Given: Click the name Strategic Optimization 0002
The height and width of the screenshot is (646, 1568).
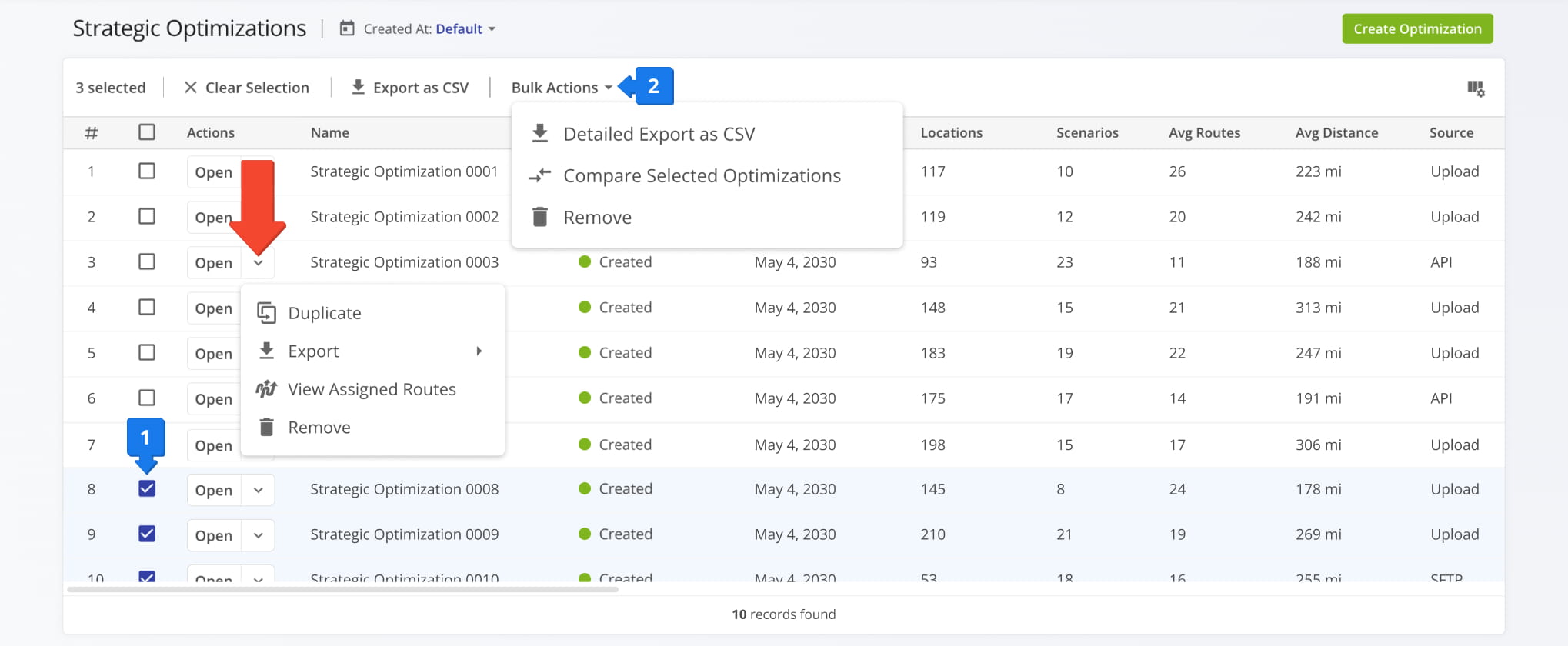Looking at the screenshot, I should pos(404,217).
